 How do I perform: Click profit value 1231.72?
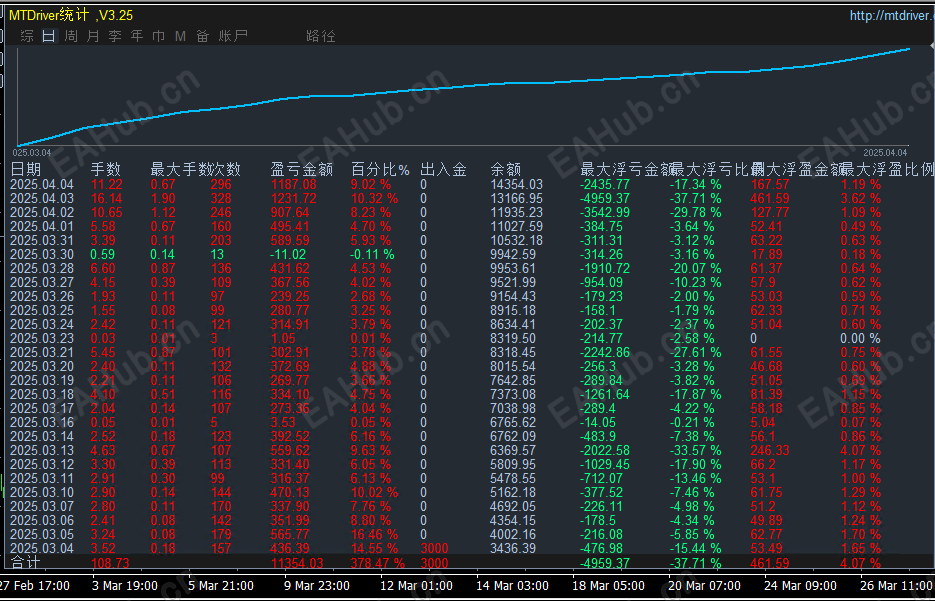point(293,199)
